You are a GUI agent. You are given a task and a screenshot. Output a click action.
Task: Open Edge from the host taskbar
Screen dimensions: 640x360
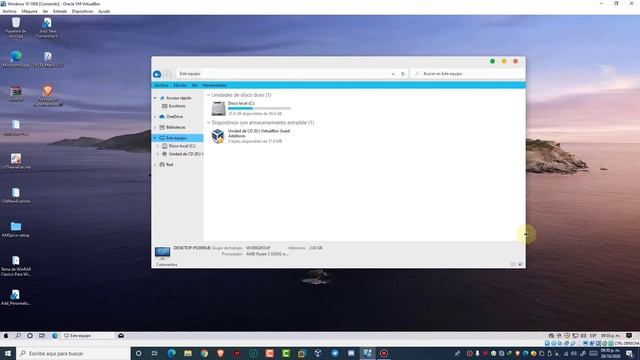point(171,353)
